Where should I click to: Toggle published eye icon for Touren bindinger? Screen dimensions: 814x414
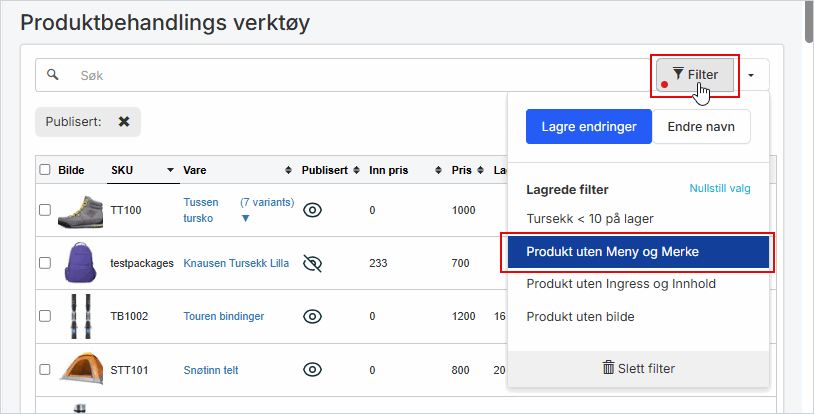(312, 316)
